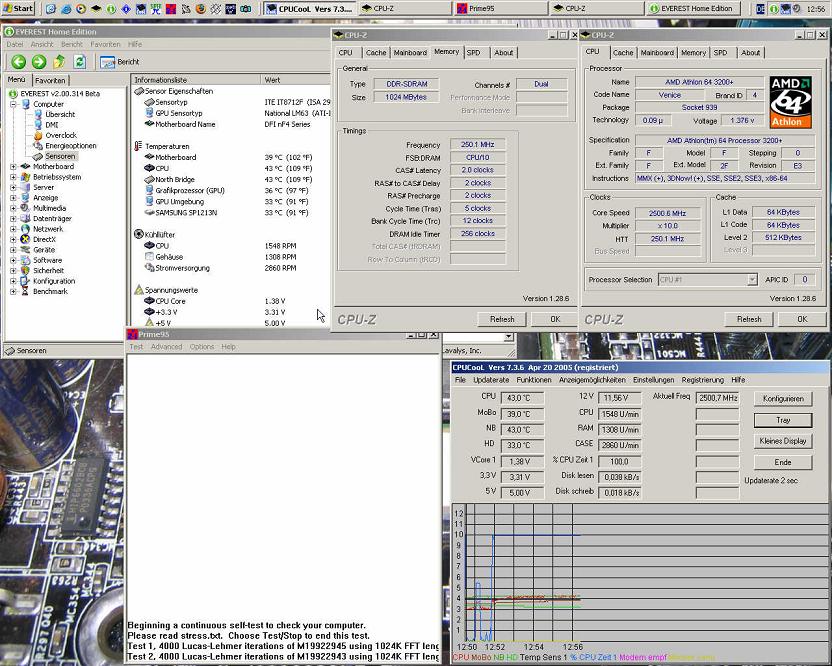The image size is (832, 666).
Task: Click the Ende button in CPUCooL
Action: click(783, 462)
